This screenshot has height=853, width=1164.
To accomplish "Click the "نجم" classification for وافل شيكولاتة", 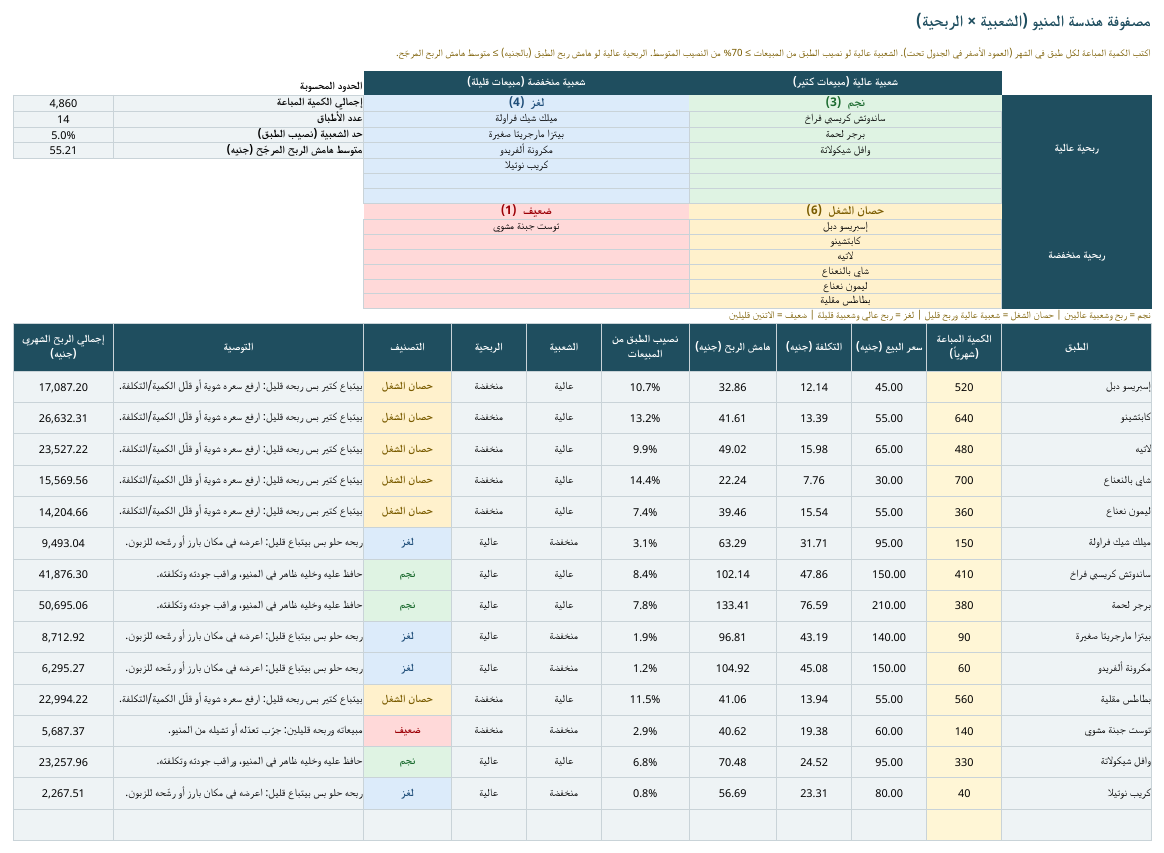I will click(408, 762).
